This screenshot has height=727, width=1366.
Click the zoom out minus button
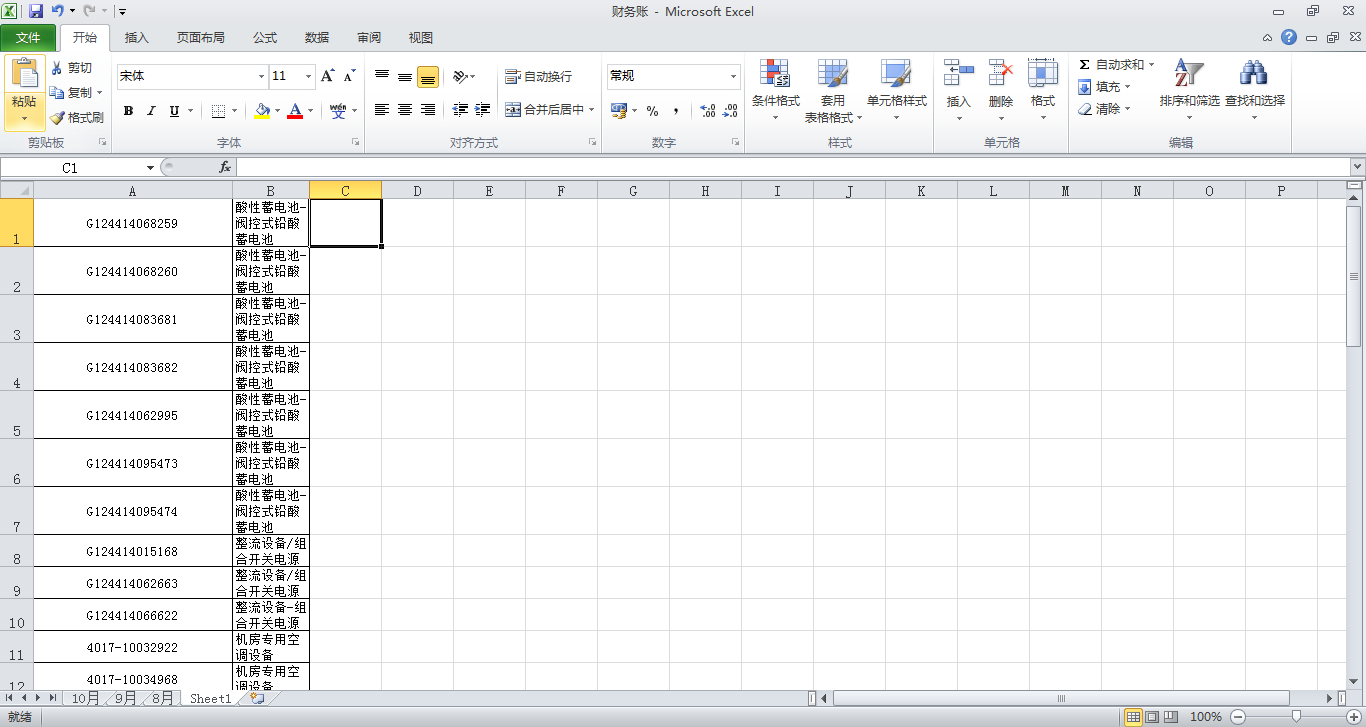tap(1238, 717)
